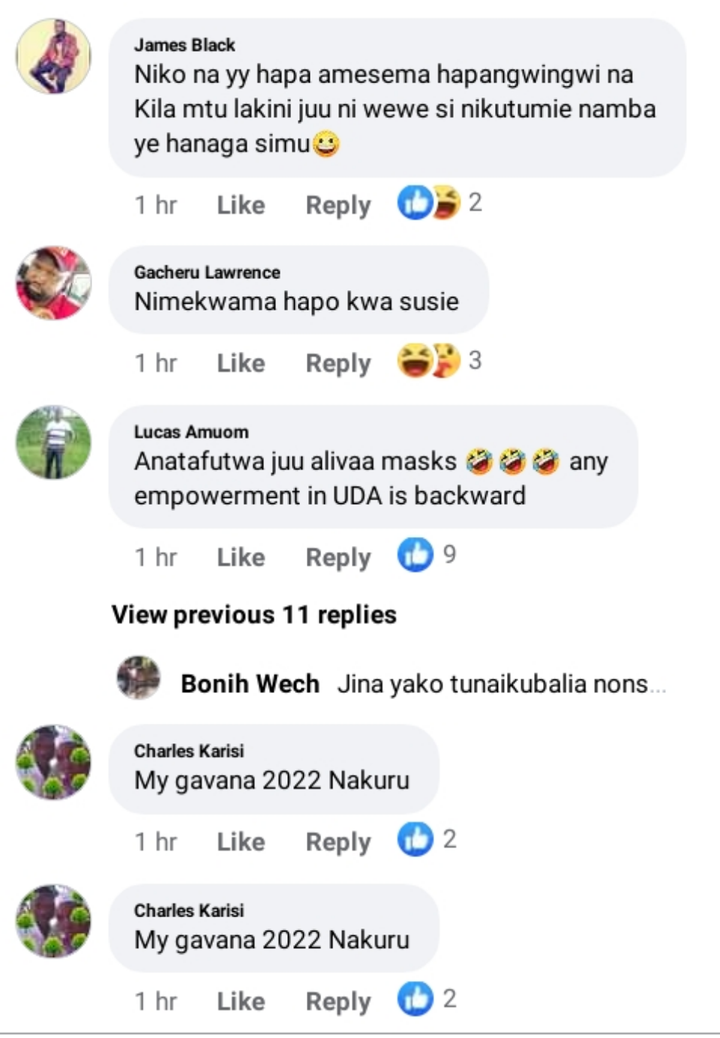The image size is (720, 1038).
Task: Click the like icon on last Charles Karisi comment
Action: coord(415,999)
